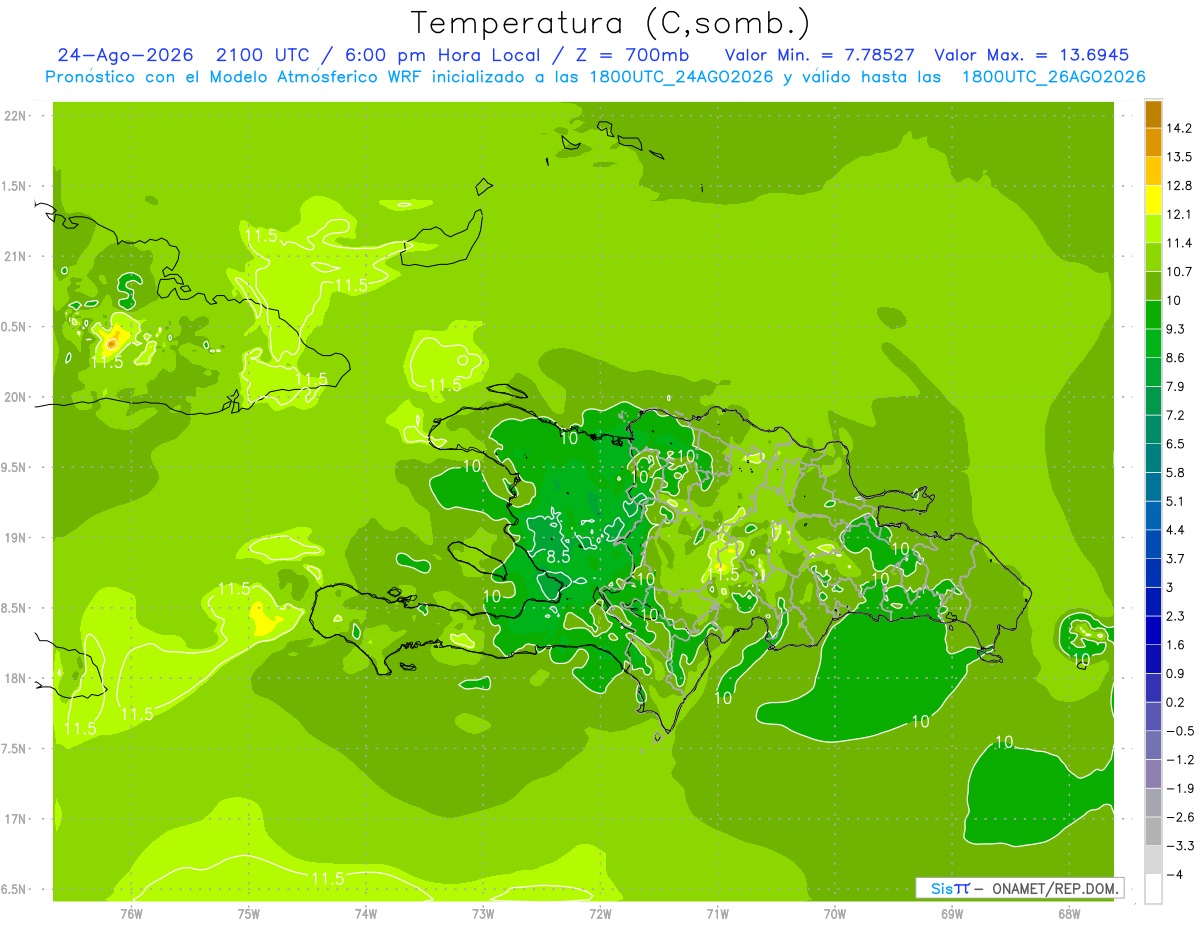Click colorbar value '10.7'

pos(1180,272)
